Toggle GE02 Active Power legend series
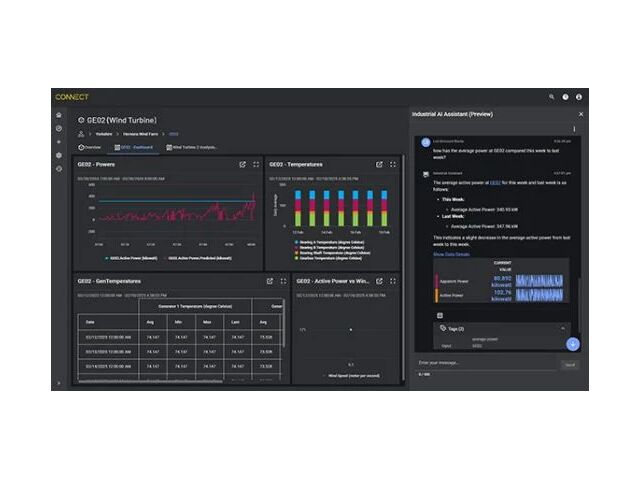The width and height of the screenshot is (640, 480). (125, 258)
